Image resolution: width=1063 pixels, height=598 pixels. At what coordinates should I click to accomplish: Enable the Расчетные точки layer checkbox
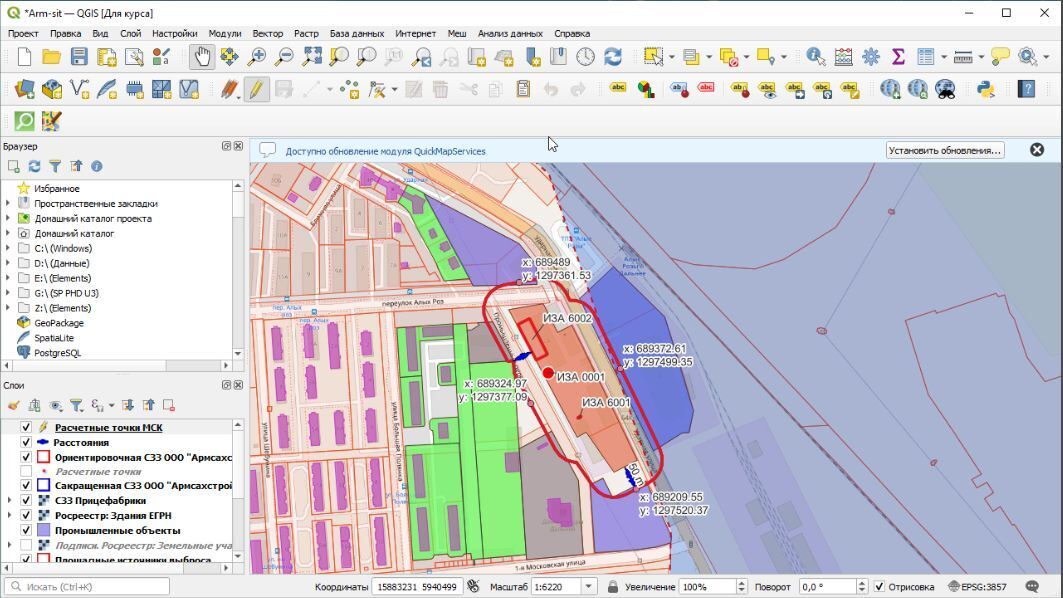click(27, 471)
